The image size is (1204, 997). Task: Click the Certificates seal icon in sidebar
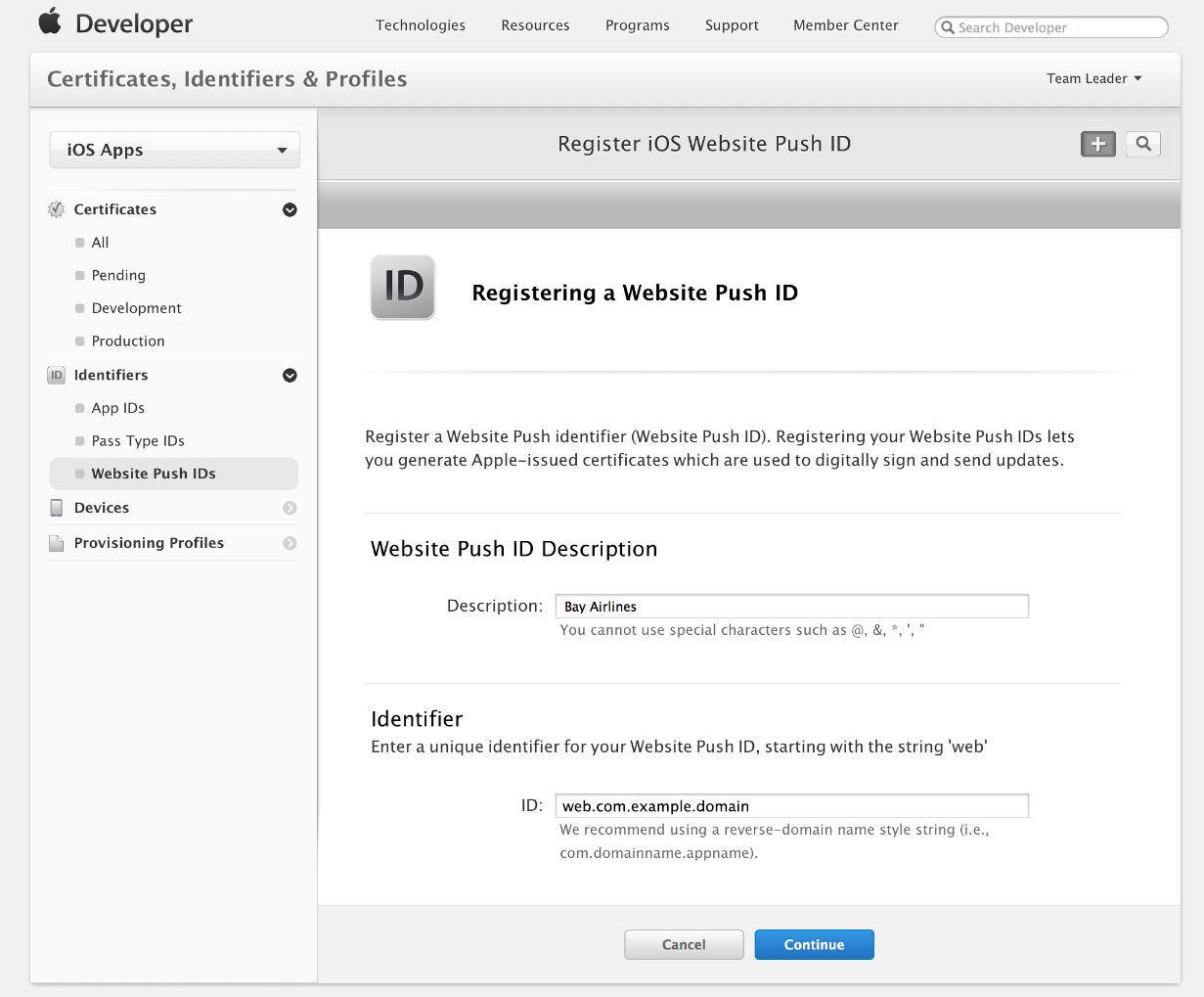click(57, 209)
